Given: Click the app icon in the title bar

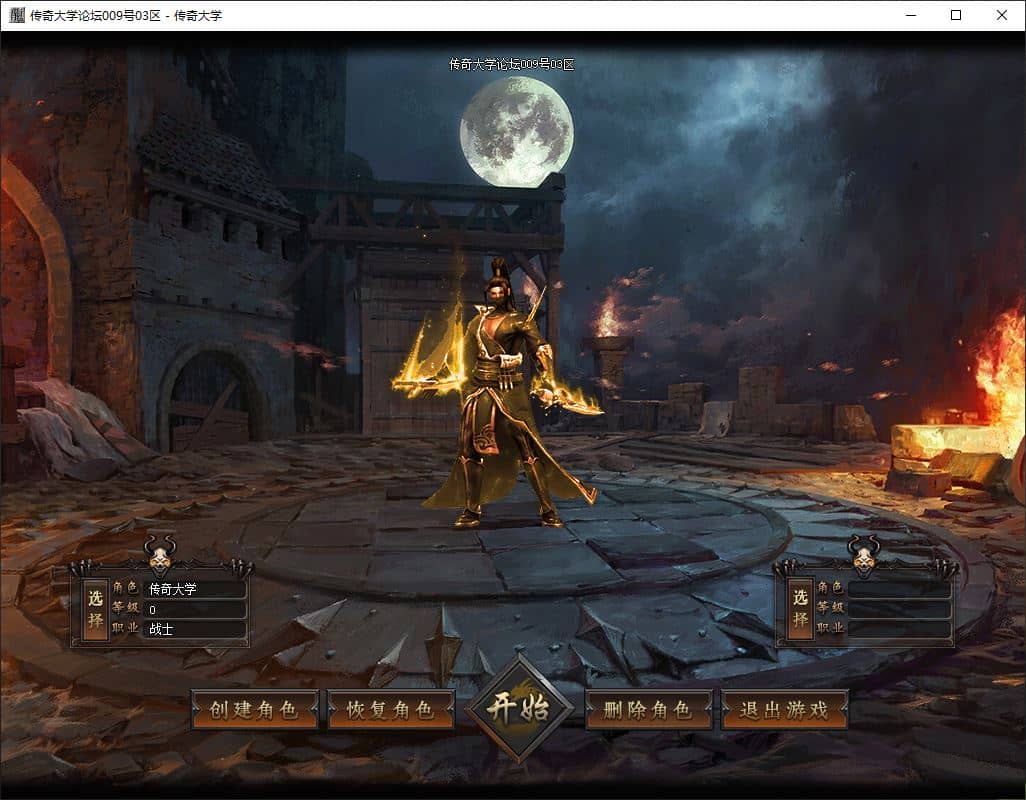Looking at the screenshot, I should (x=17, y=15).
